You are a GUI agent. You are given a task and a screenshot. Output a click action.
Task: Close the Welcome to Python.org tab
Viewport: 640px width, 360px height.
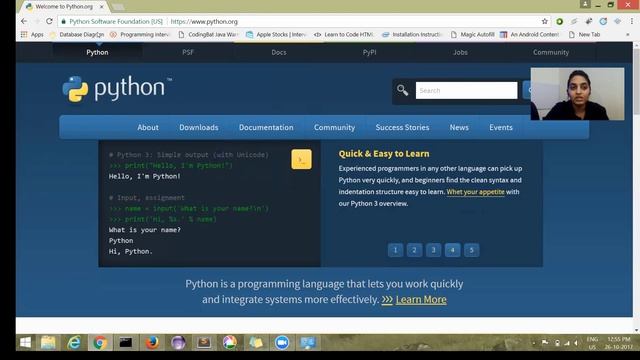[102, 7]
